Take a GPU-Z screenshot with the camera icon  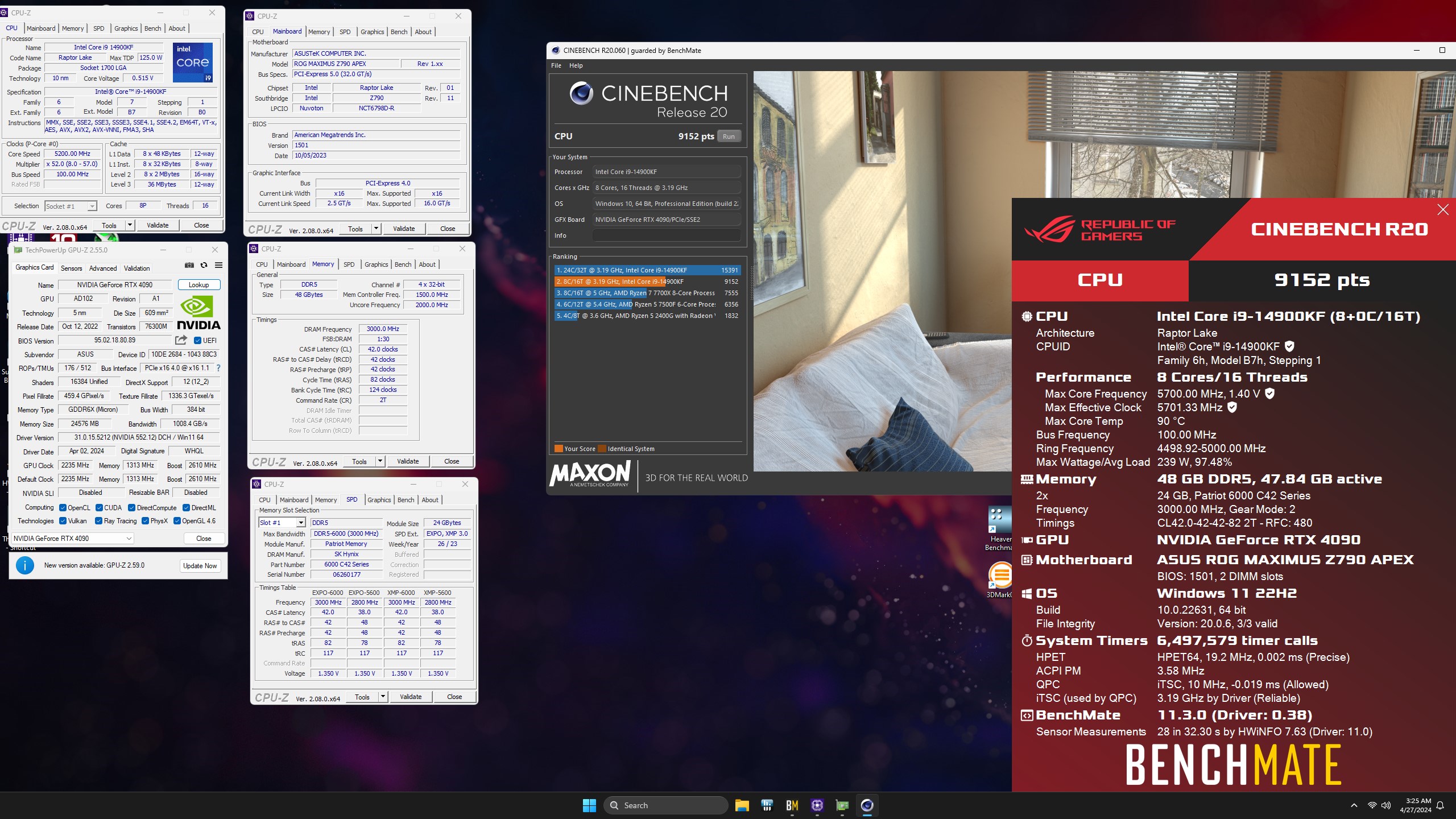coord(189,265)
